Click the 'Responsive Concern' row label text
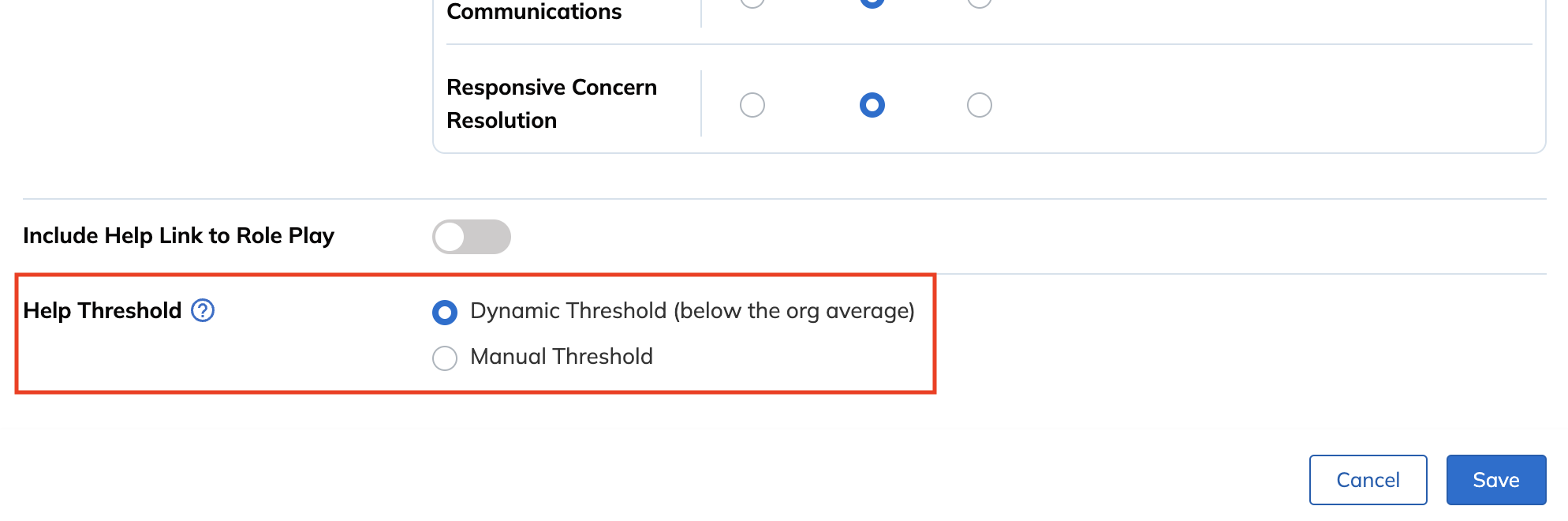 552,87
